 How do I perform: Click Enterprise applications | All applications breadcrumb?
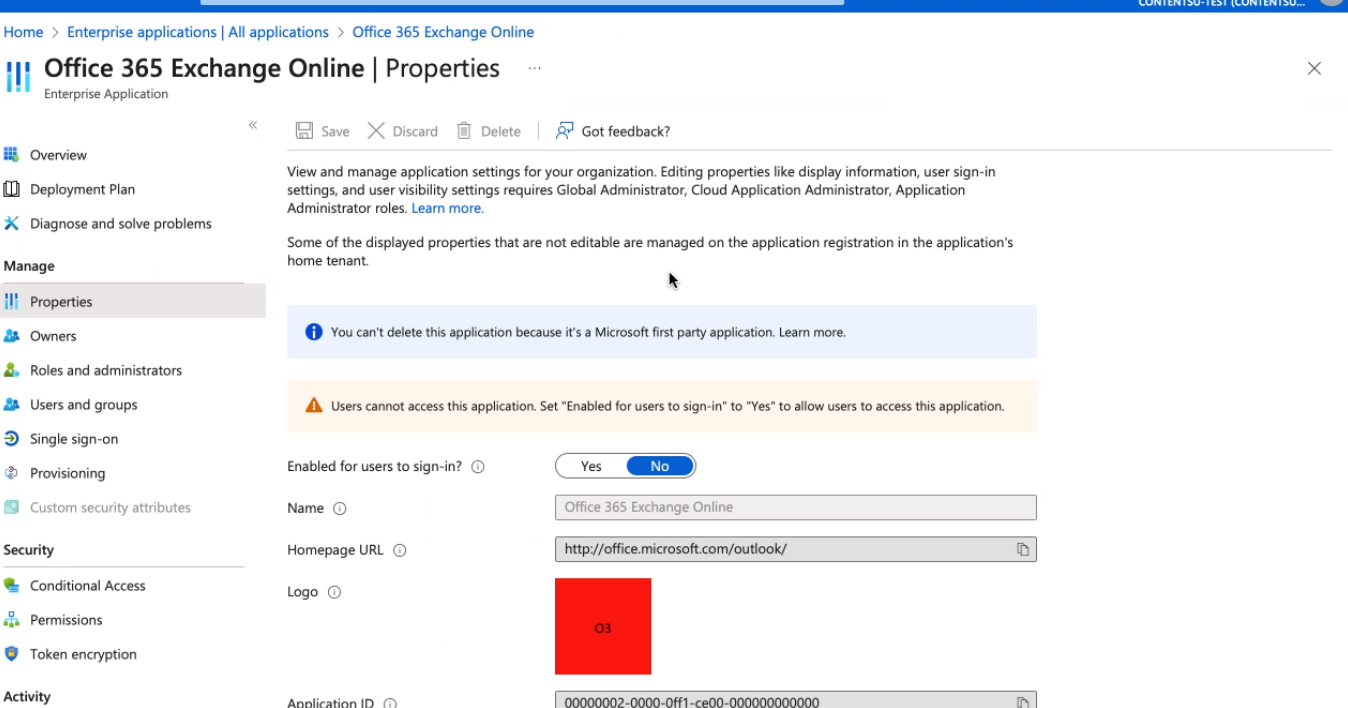tap(198, 32)
